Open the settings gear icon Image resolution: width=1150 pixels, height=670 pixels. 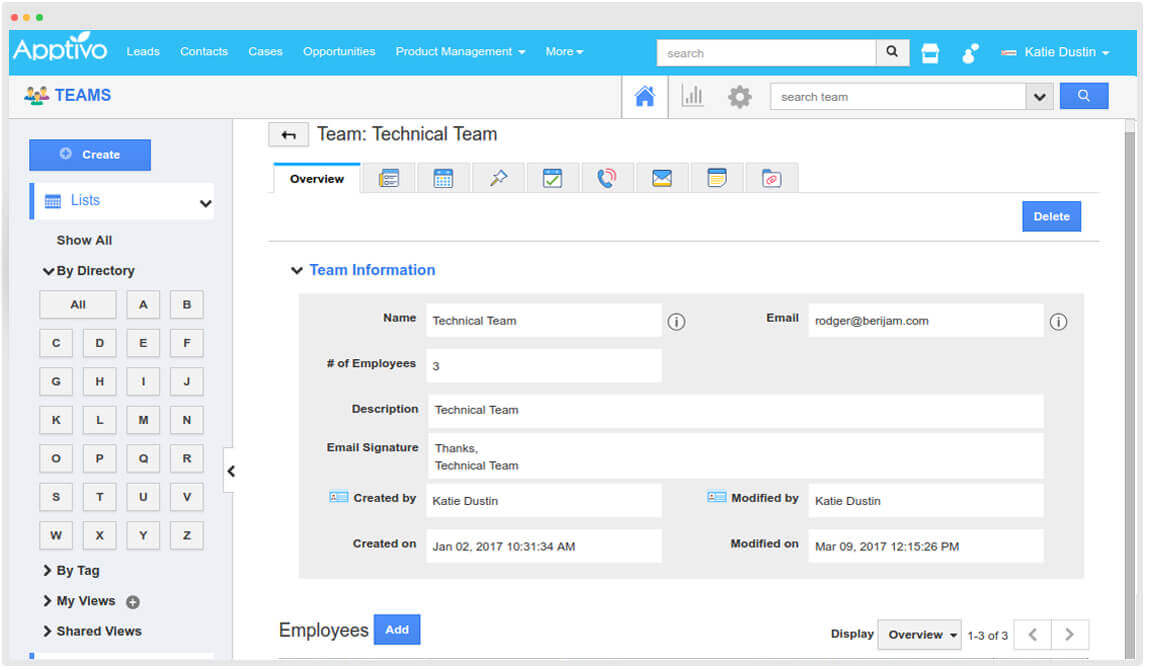[x=740, y=96]
